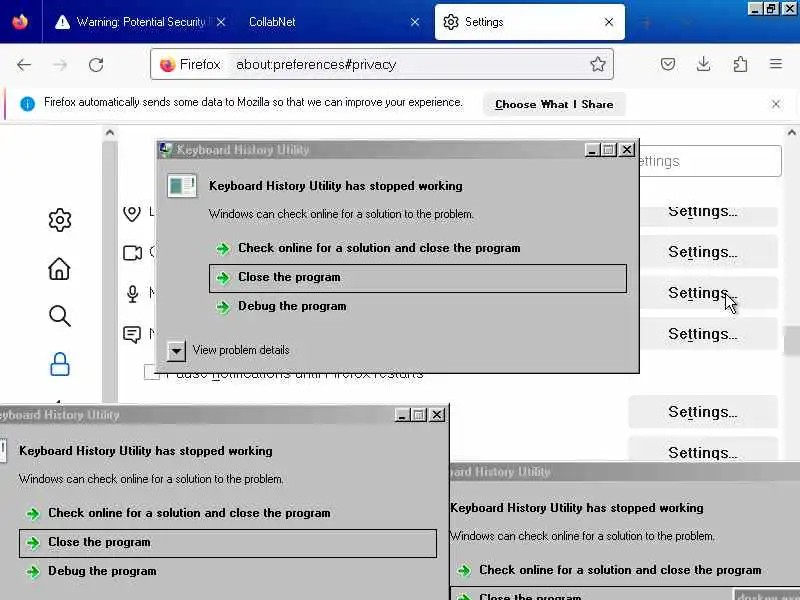Open the Settings... button below the top crash dialog

pyautogui.click(x=703, y=412)
